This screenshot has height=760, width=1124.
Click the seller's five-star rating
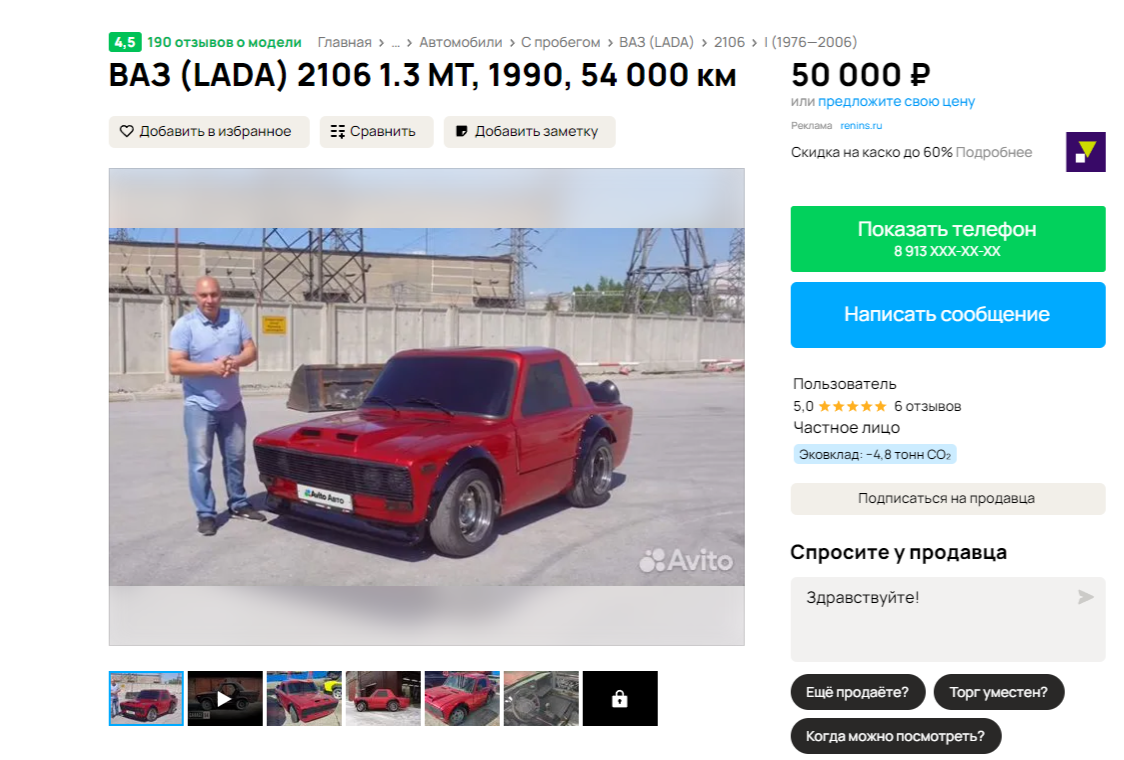[852, 407]
